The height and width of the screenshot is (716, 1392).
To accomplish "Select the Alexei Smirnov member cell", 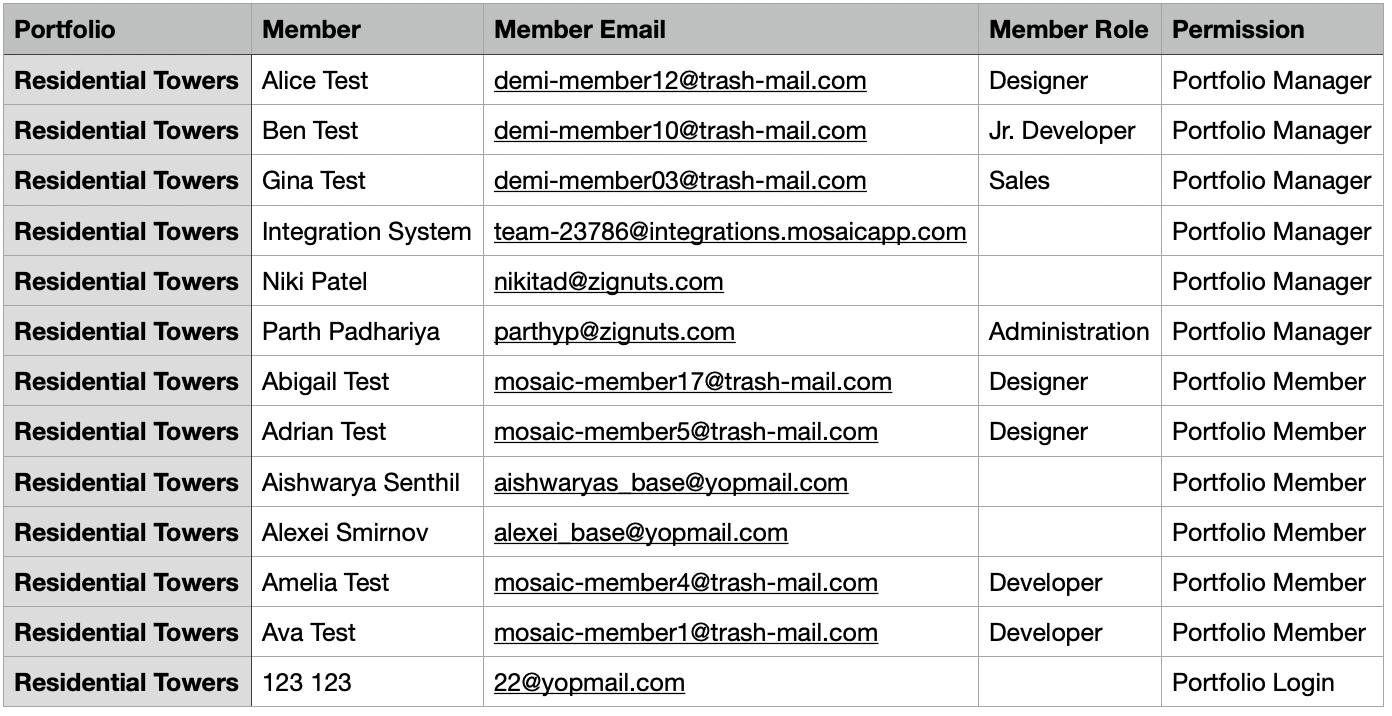I will [367, 532].
